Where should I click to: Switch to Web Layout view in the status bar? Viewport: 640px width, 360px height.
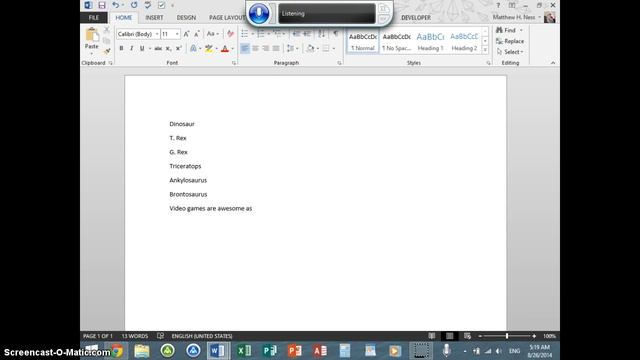pyautogui.click(x=467, y=336)
